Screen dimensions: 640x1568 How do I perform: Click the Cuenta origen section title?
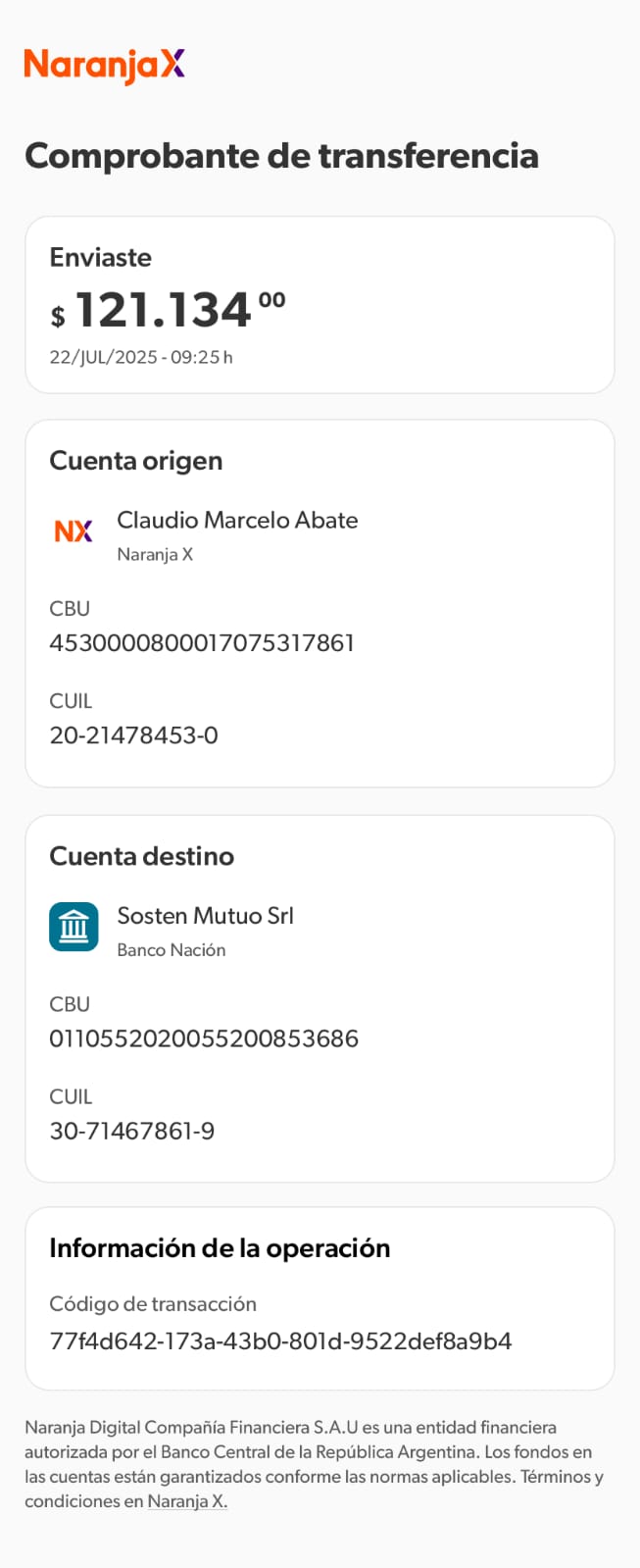point(136,461)
